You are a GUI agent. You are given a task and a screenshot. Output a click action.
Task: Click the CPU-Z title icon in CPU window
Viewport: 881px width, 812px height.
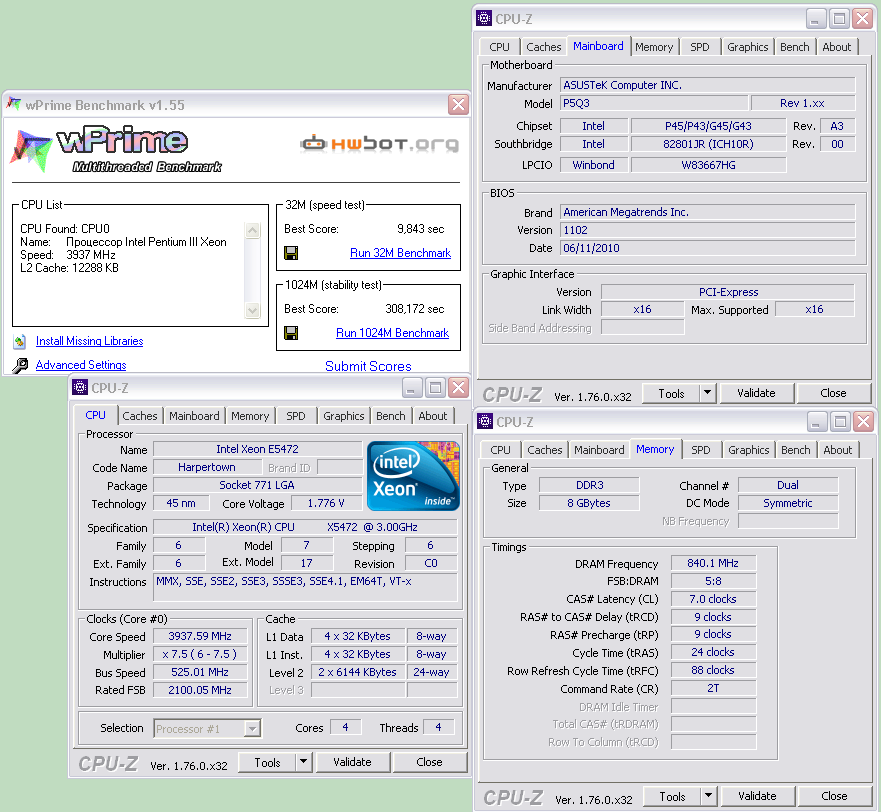coord(80,387)
